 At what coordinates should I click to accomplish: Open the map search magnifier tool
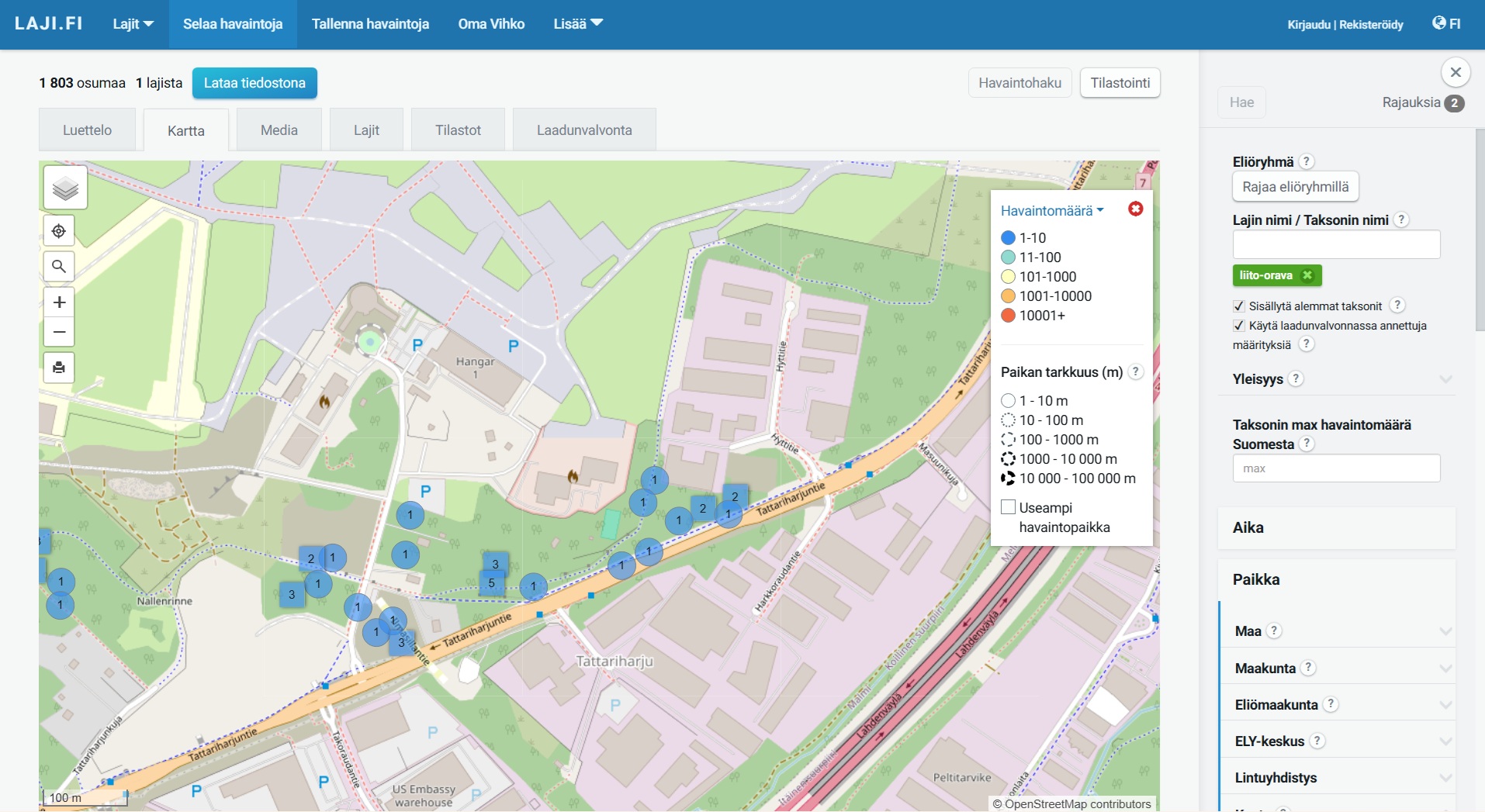point(59,267)
